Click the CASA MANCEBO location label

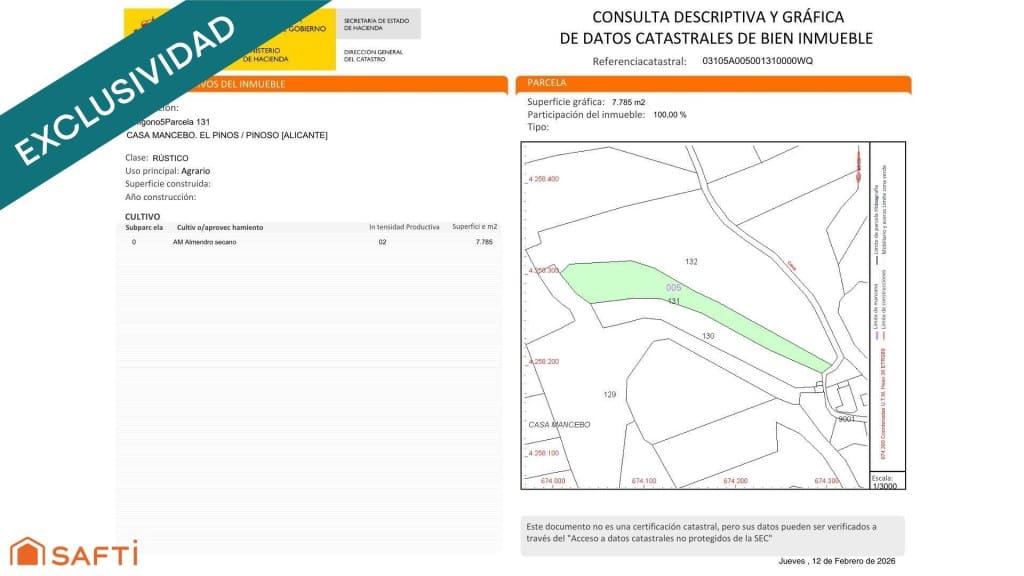pyautogui.click(x=560, y=425)
